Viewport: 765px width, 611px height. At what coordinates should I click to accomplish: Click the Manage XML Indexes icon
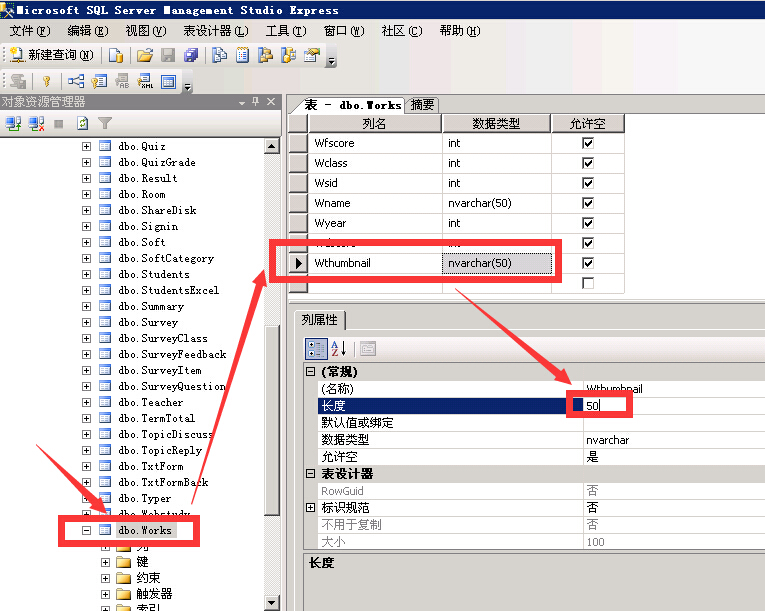[x=145, y=81]
